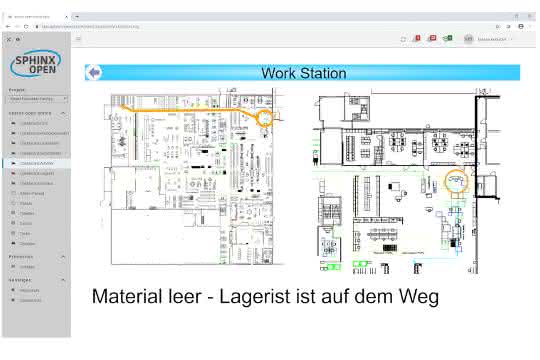This screenshot has width=540, height=360.
Task: Click the X icon above the Sphinx logo
Action: click(9, 39)
